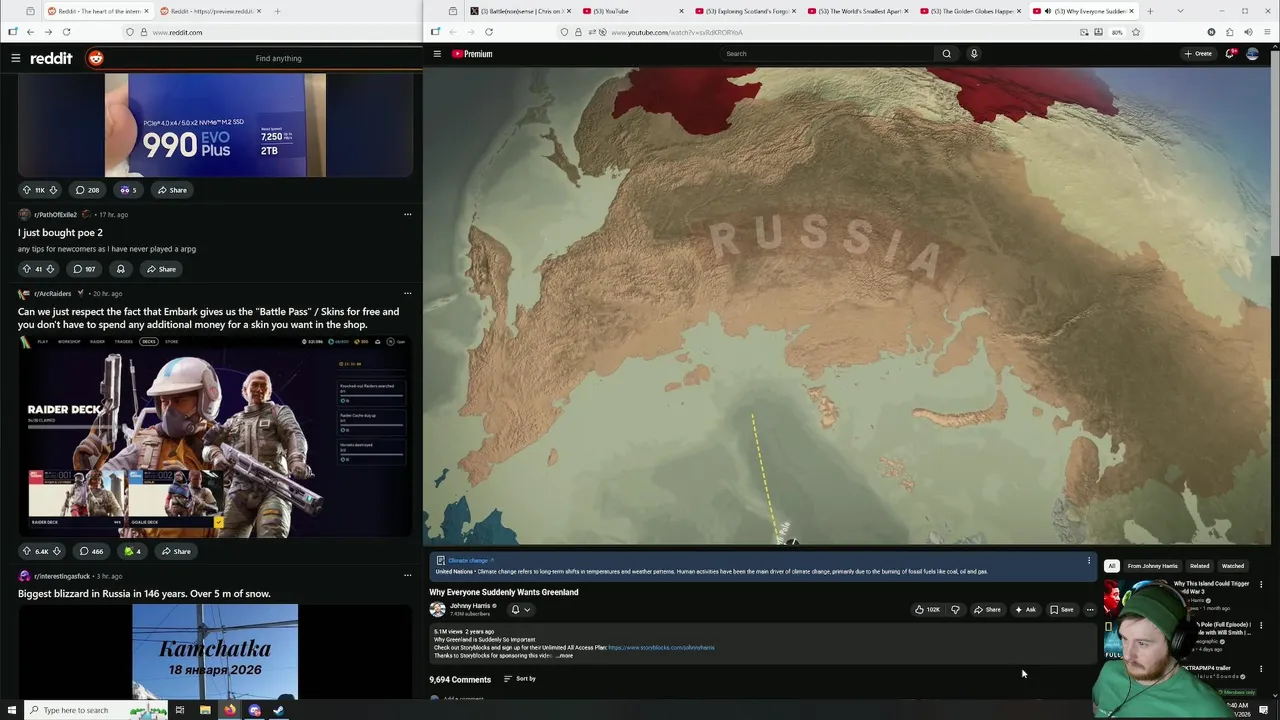1280x720 pixels.
Task: Save the Greenland video to playlist
Action: (1061, 609)
